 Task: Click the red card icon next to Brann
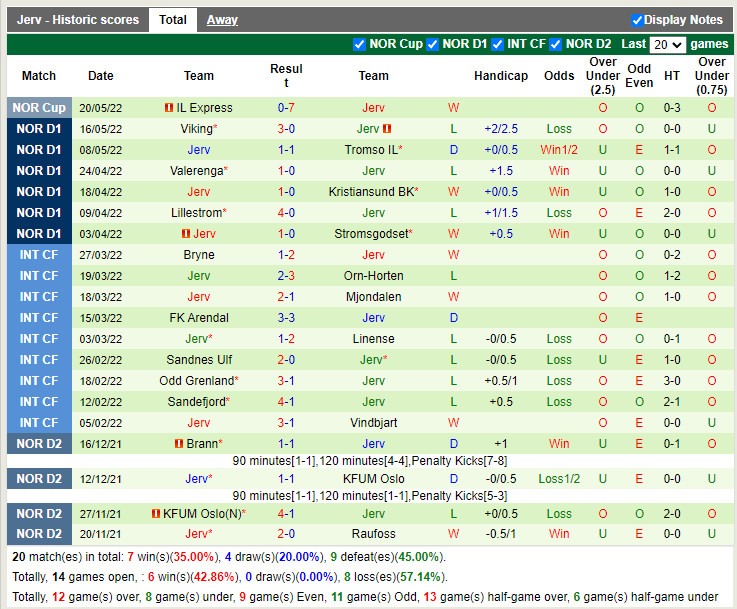coord(178,444)
